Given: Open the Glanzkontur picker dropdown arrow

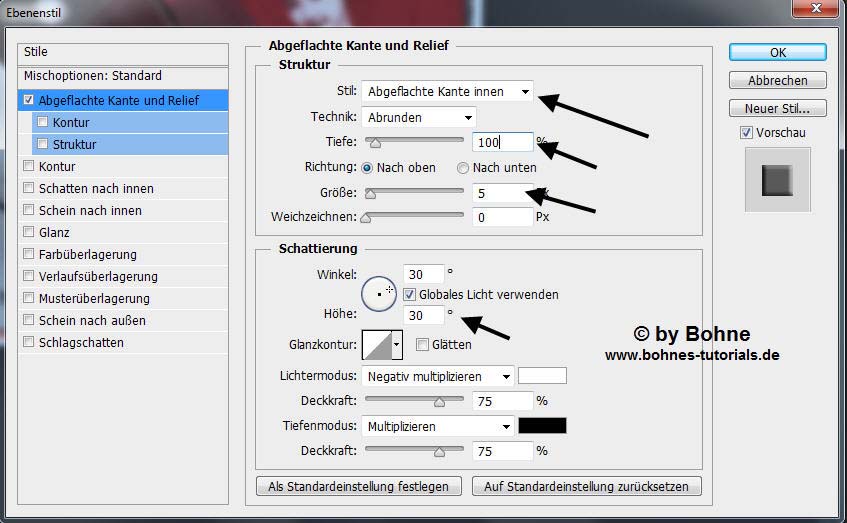Looking at the screenshot, I should point(397,345).
